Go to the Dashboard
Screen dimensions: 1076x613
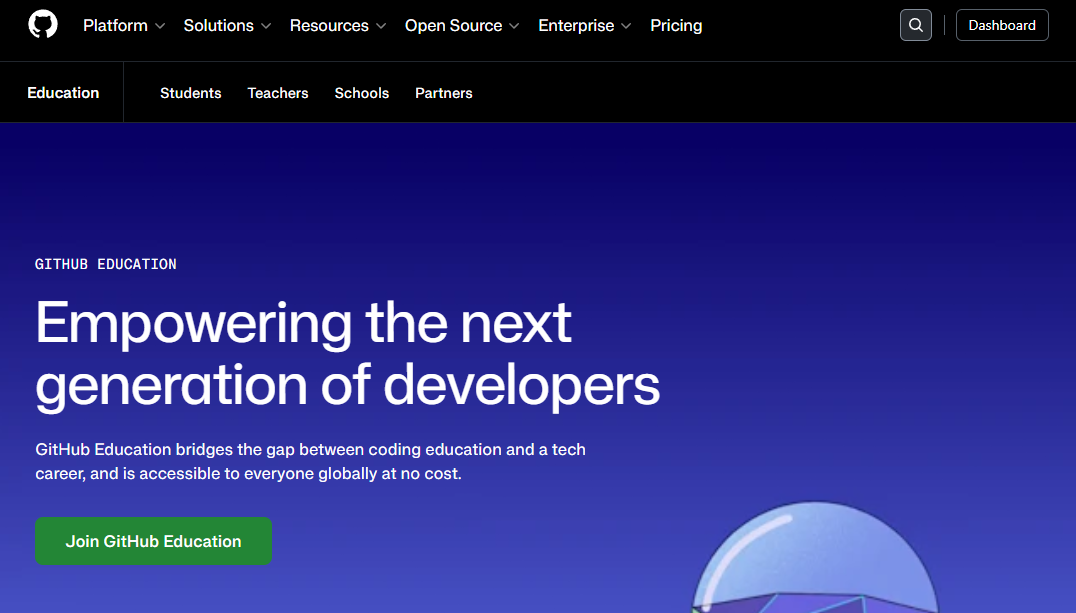point(1002,25)
